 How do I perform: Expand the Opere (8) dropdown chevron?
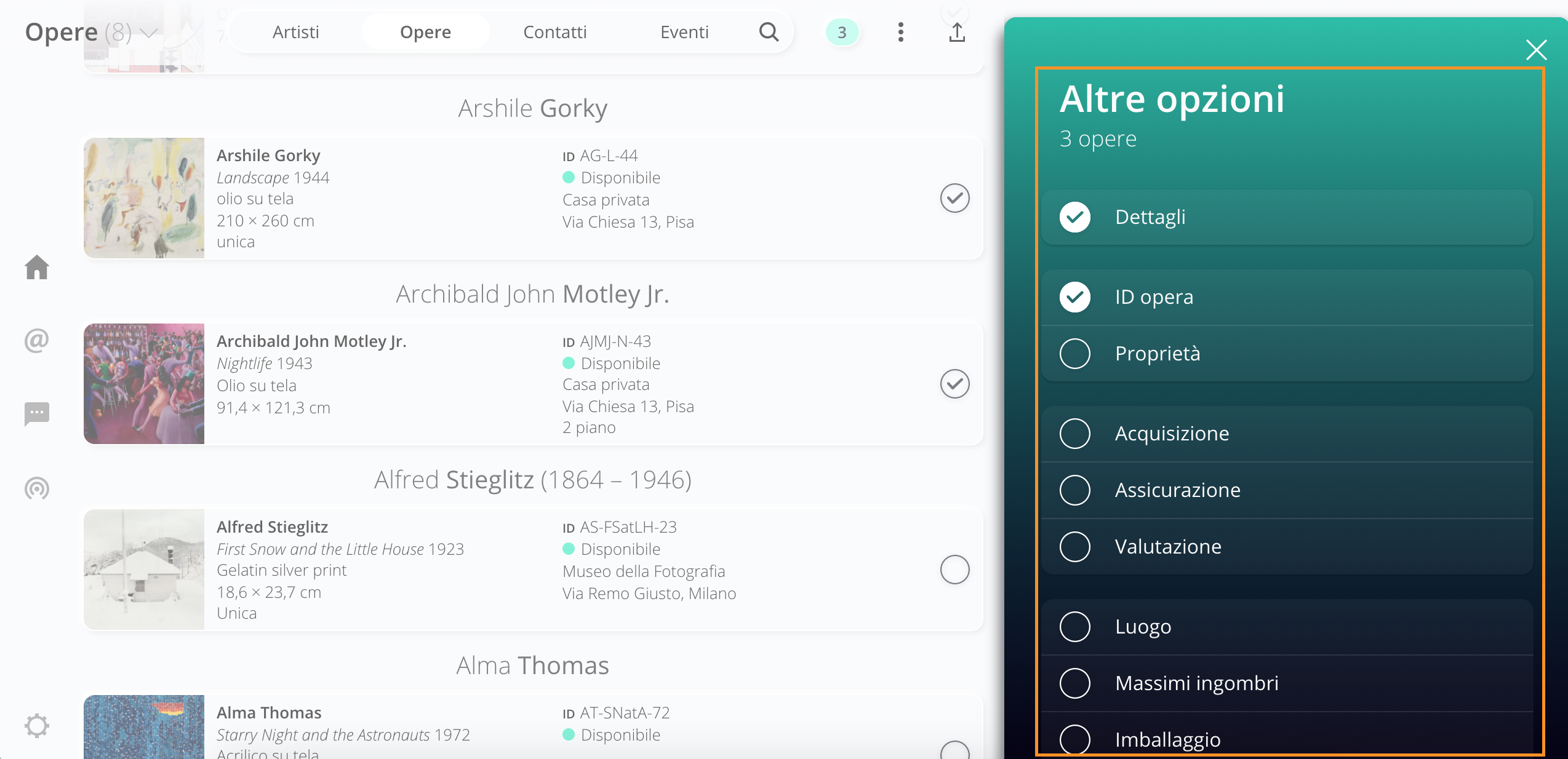point(149,32)
